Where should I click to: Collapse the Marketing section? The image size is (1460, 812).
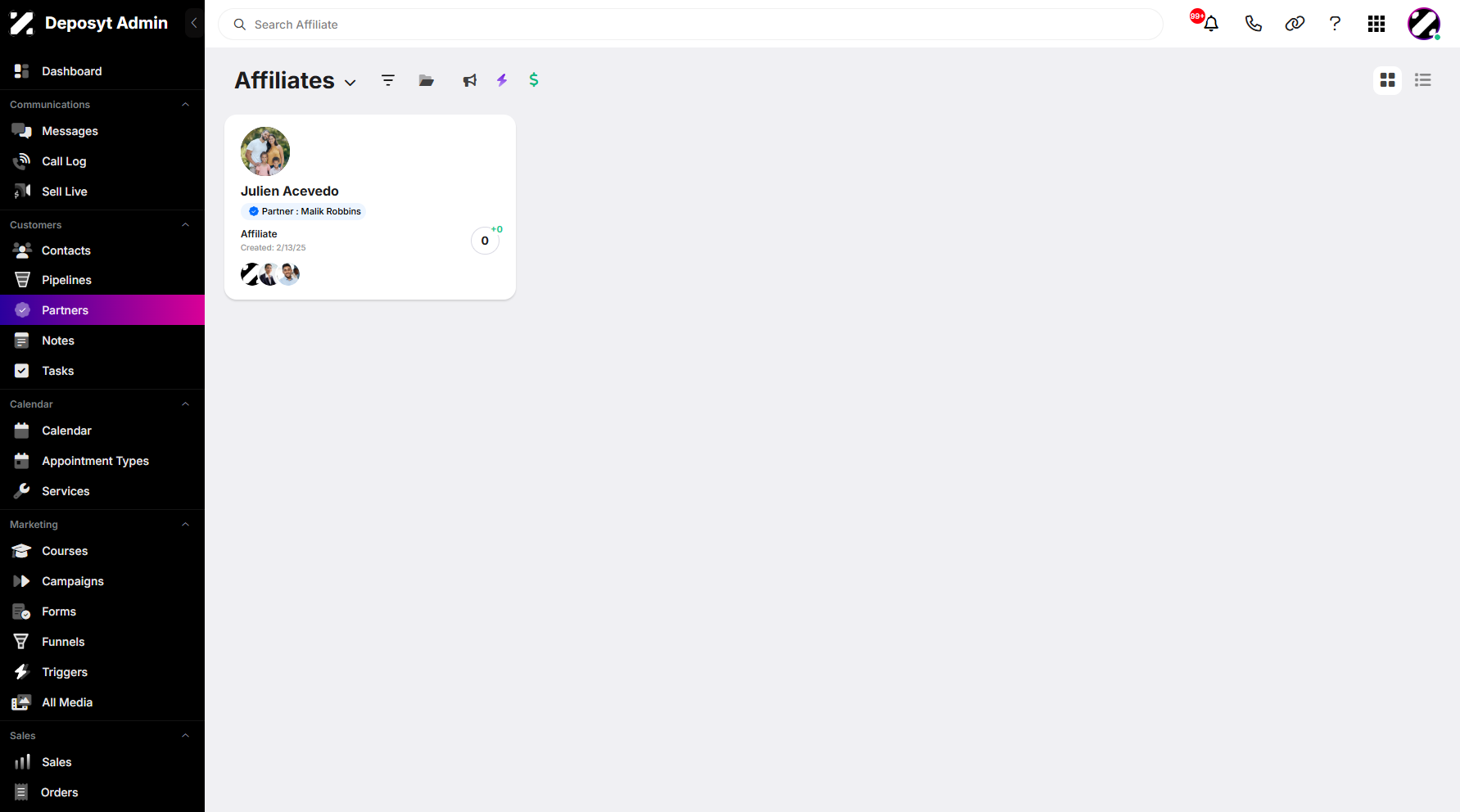185,525
